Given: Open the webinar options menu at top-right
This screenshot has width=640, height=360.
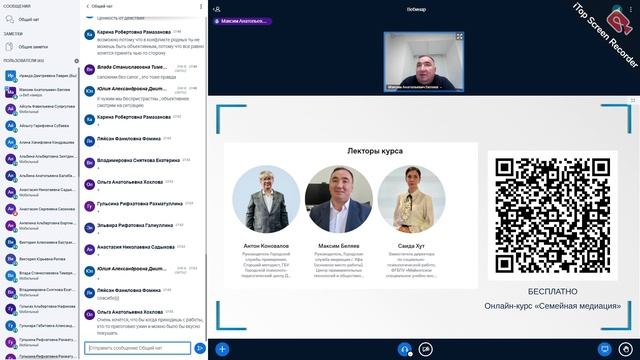Looking at the screenshot, I should pyautogui.click(x=631, y=9).
